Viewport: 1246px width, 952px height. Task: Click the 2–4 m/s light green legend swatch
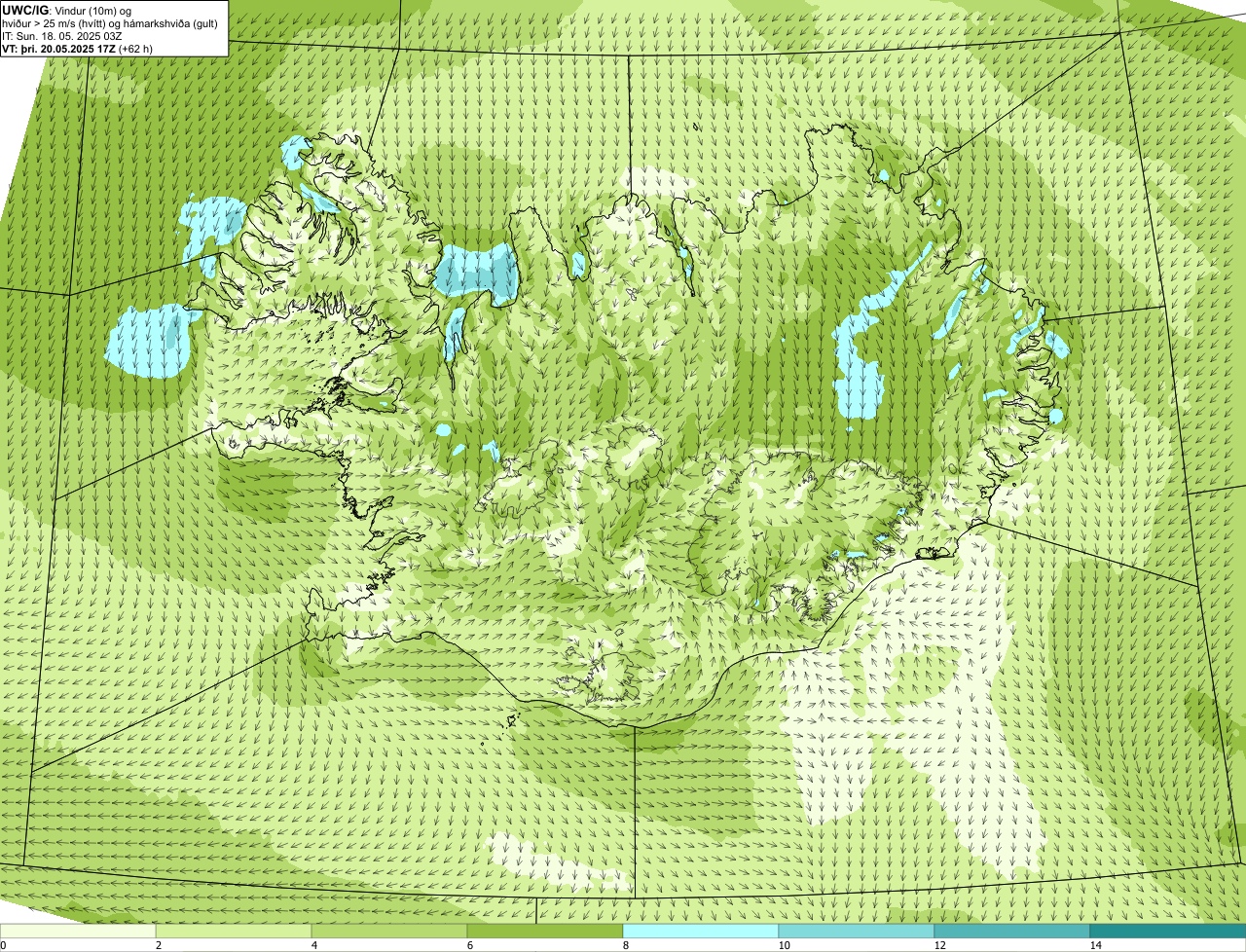(x=234, y=931)
